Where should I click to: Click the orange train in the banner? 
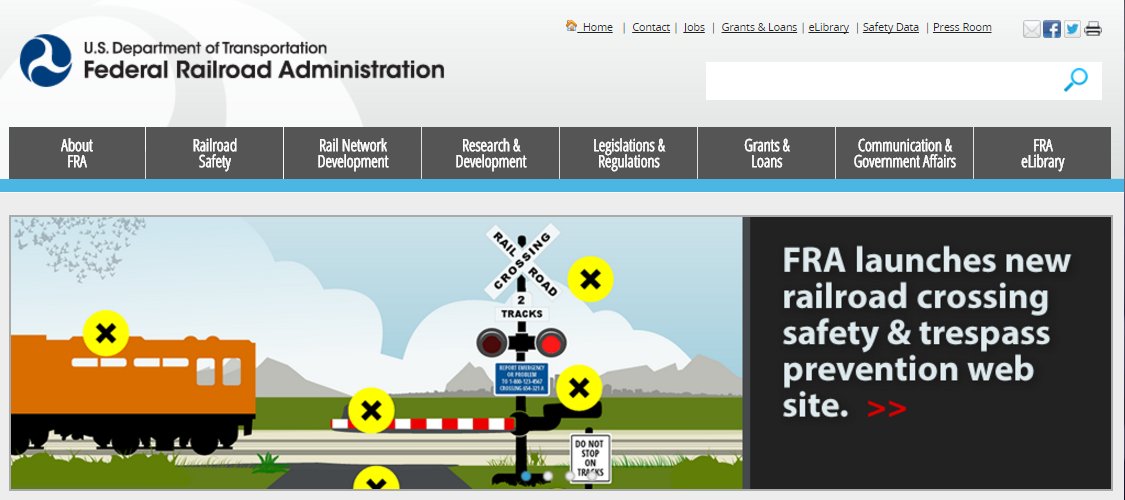[x=133, y=395]
